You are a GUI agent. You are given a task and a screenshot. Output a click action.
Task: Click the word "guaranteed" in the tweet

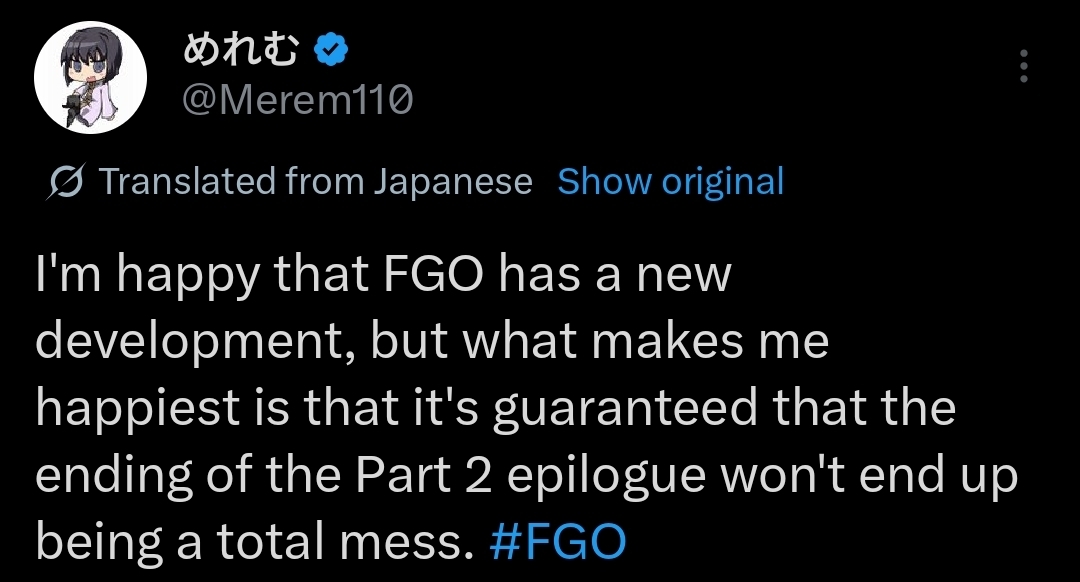[625, 410]
